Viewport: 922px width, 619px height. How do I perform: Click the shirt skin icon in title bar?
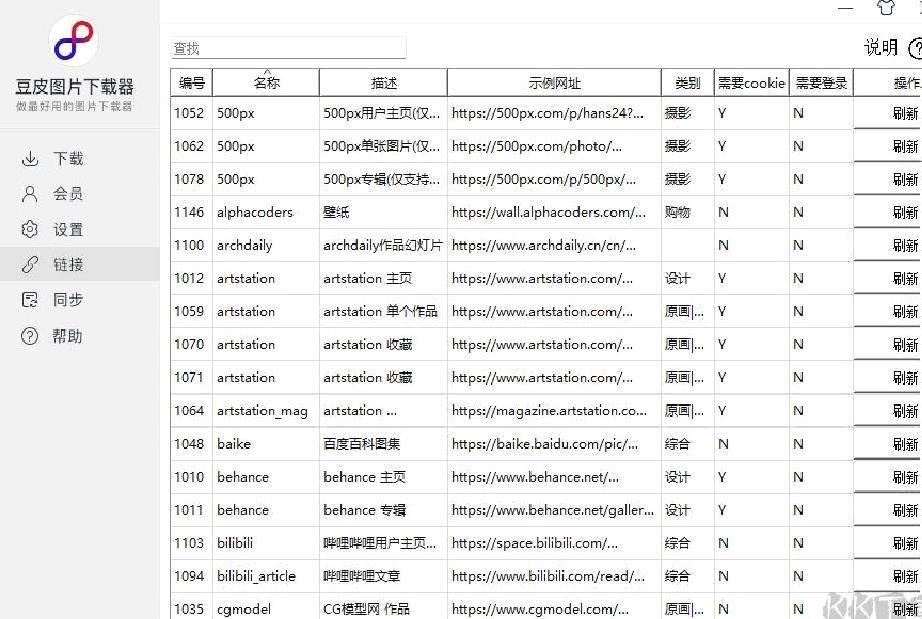tap(886, 8)
